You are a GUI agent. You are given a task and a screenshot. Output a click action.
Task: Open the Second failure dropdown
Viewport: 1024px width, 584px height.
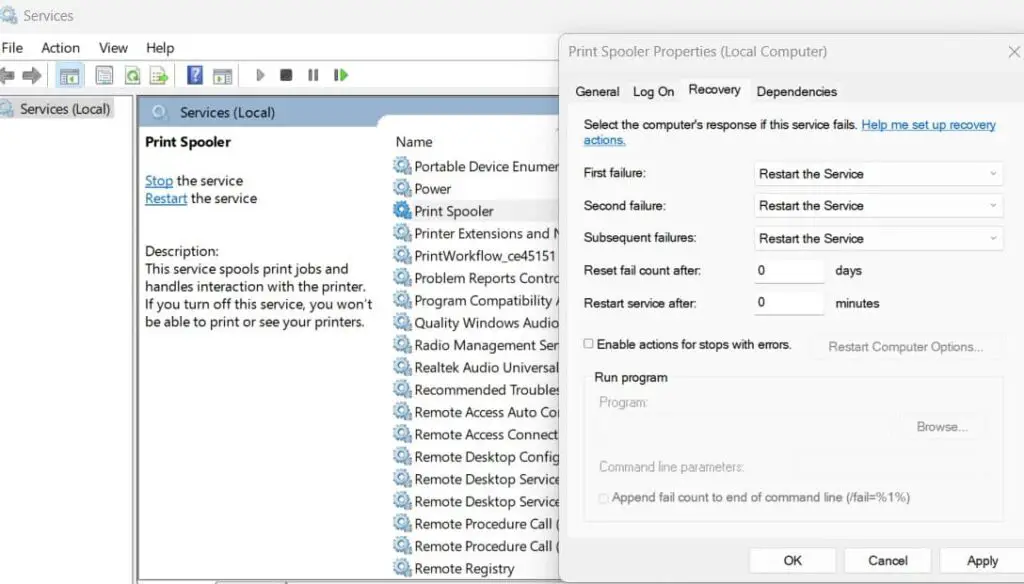(x=993, y=205)
